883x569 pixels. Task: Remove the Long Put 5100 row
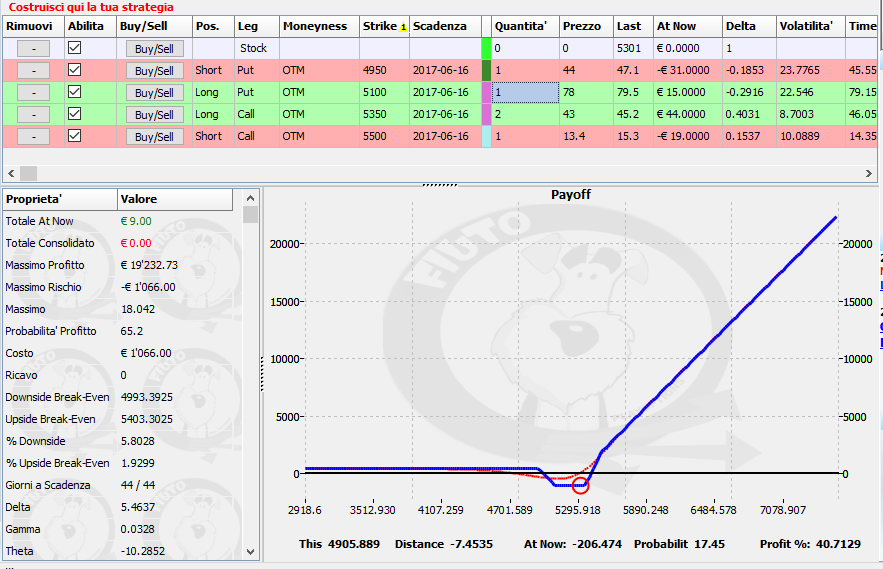[x=33, y=92]
